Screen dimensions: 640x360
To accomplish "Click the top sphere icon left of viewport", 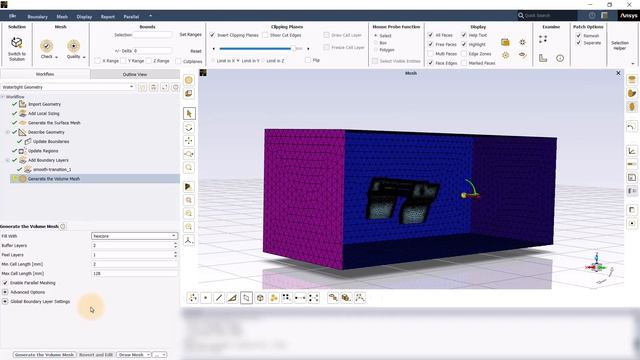I will pyautogui.click(x=189, y=80).
